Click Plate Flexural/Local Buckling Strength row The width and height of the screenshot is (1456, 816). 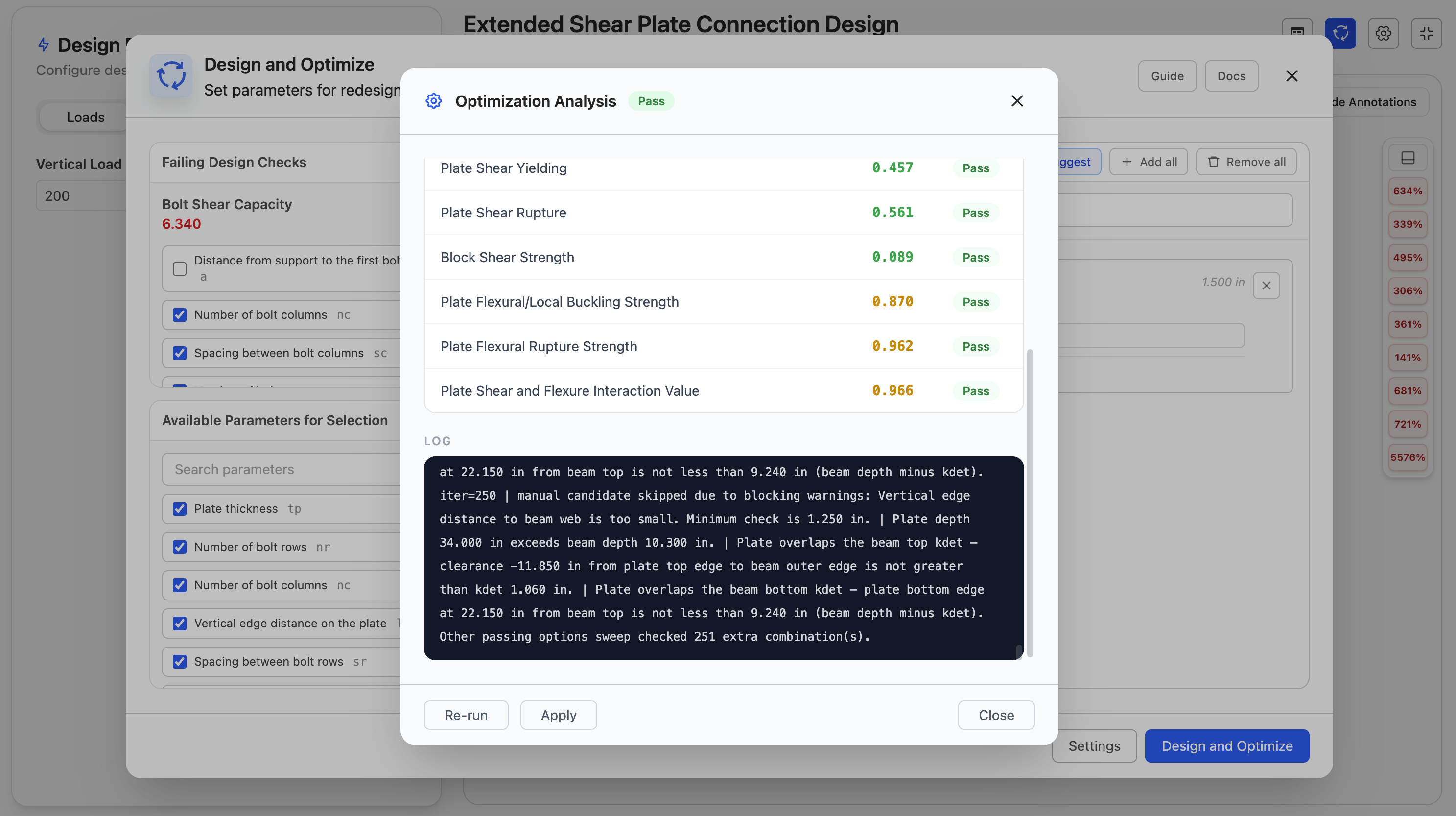[724, 302]
